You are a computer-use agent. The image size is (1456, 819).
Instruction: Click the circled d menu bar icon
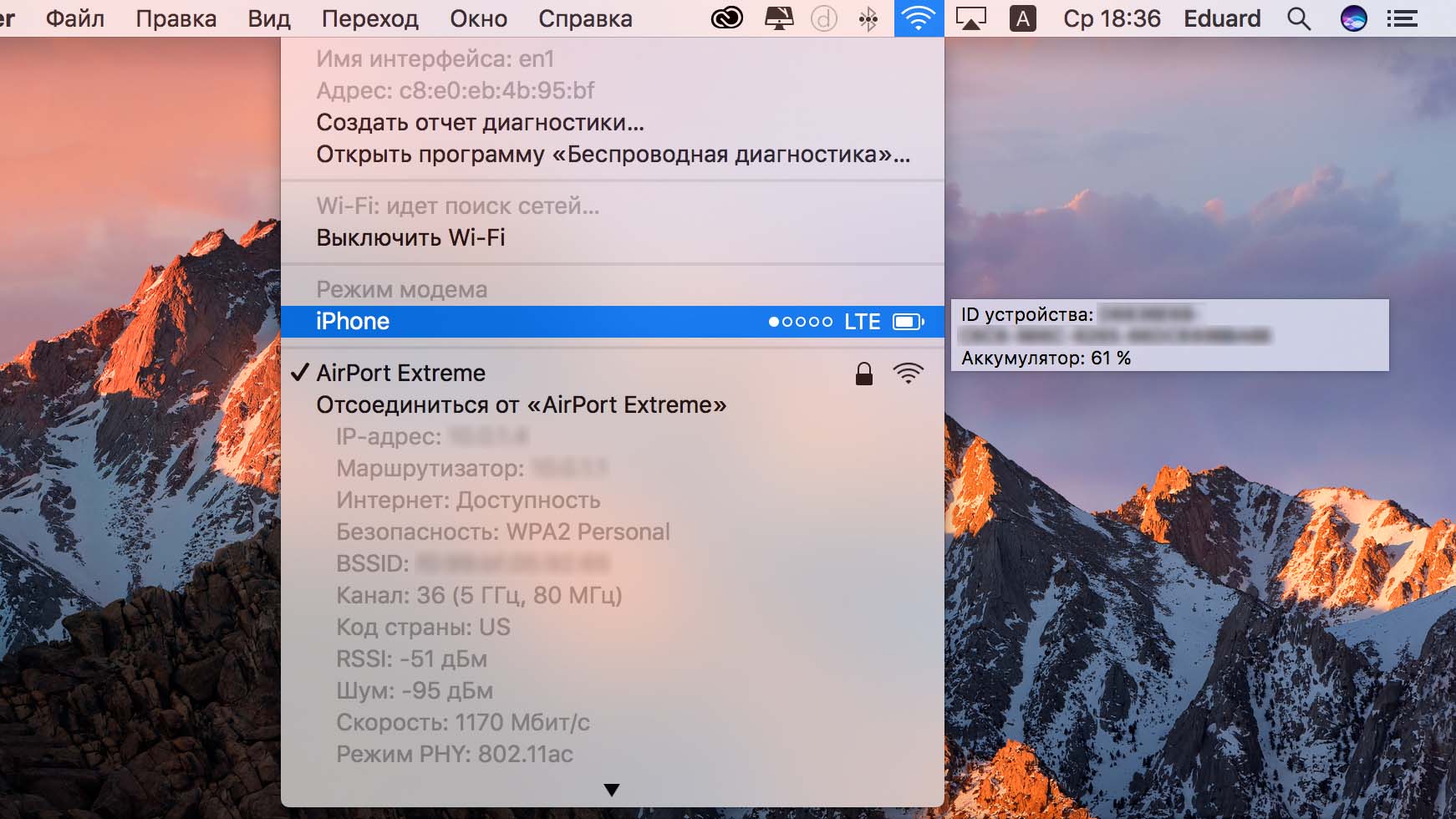(824, 18)
